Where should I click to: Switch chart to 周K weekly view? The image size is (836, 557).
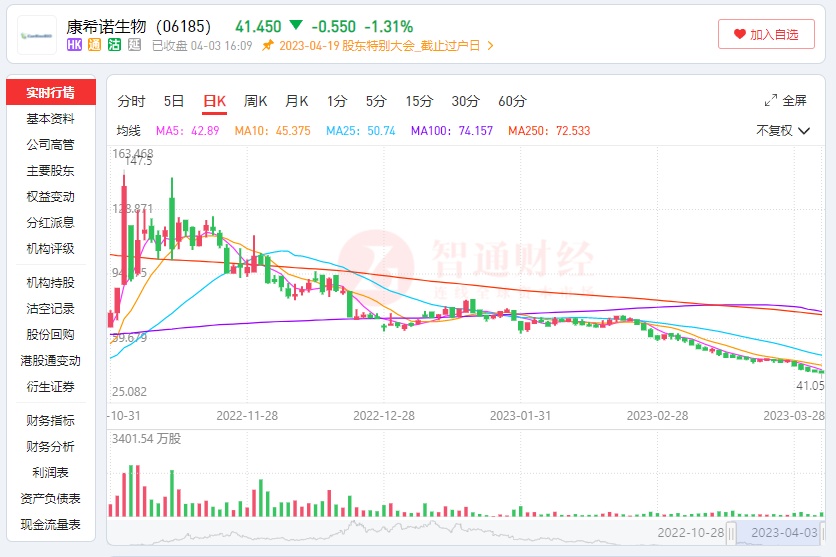256,101
